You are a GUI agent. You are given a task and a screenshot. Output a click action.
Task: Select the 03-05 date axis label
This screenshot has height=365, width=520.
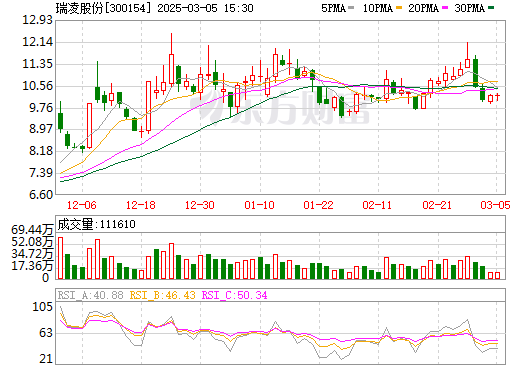[x=495, y=205]
